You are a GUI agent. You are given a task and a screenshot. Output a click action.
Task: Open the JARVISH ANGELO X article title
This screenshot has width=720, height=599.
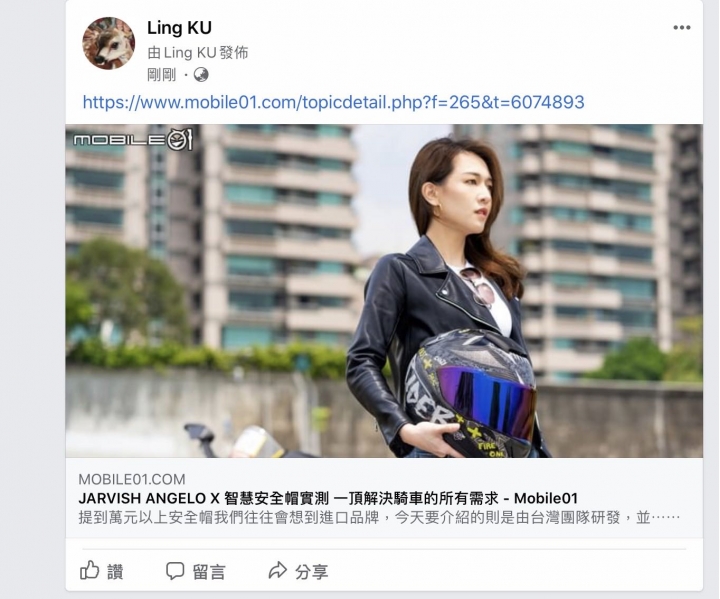coord(328,498)
